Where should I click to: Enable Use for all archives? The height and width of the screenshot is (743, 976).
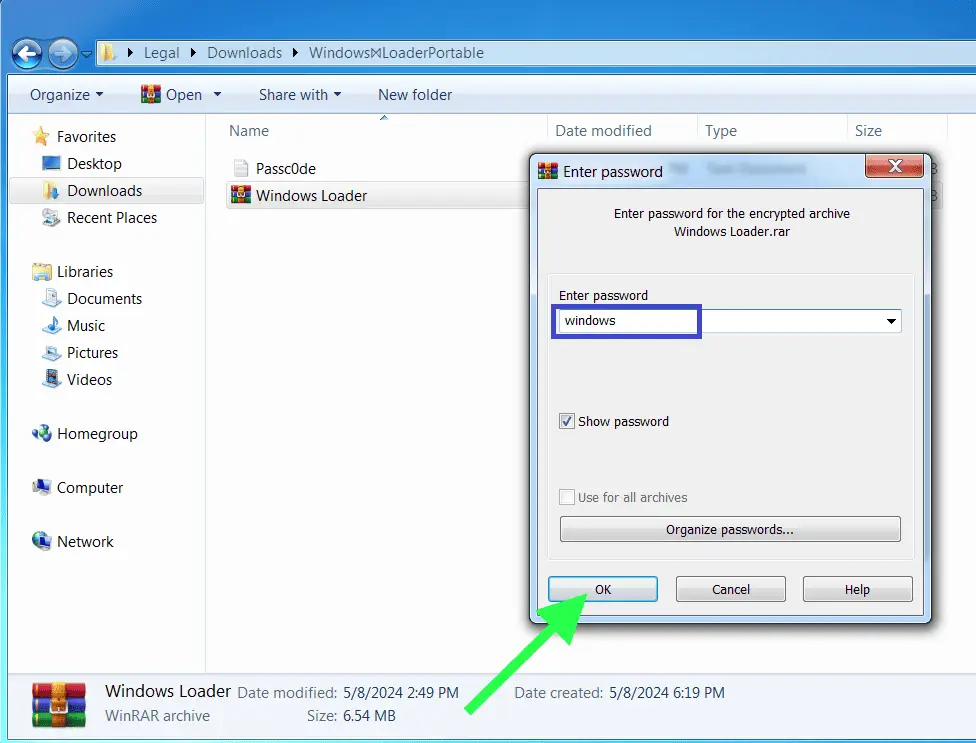click(567, 497)
